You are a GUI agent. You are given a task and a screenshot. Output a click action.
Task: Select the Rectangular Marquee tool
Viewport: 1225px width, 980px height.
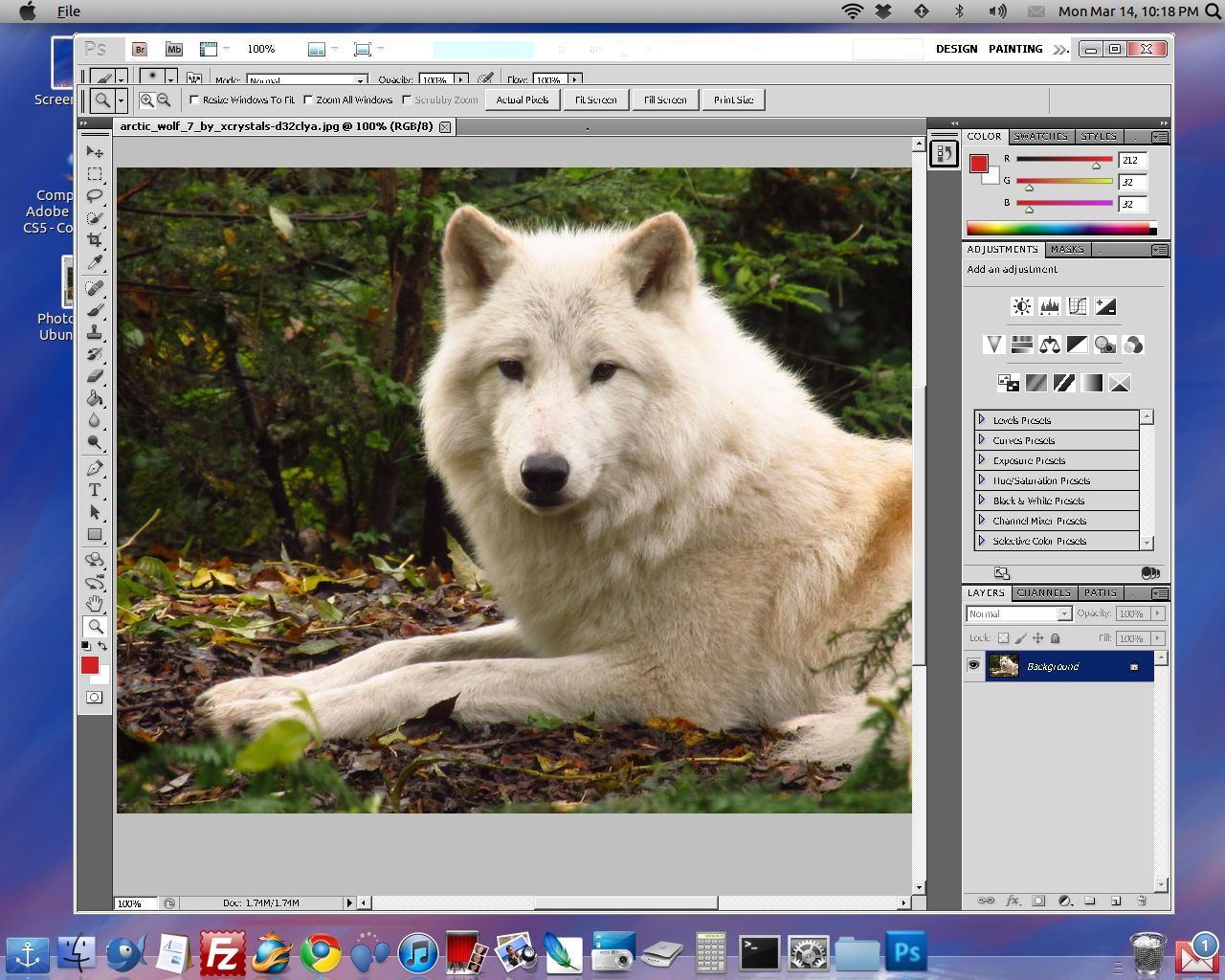[x=95, y=174]
